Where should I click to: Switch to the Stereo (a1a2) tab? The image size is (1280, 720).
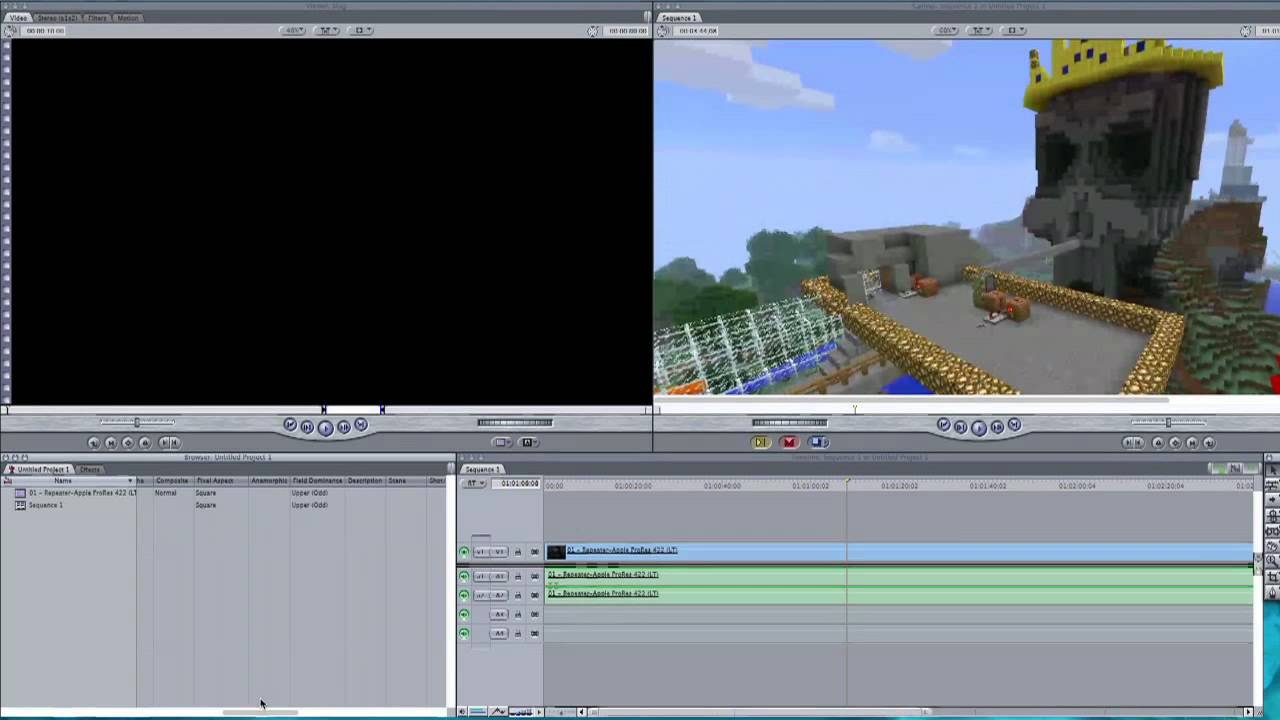(58, 18)
